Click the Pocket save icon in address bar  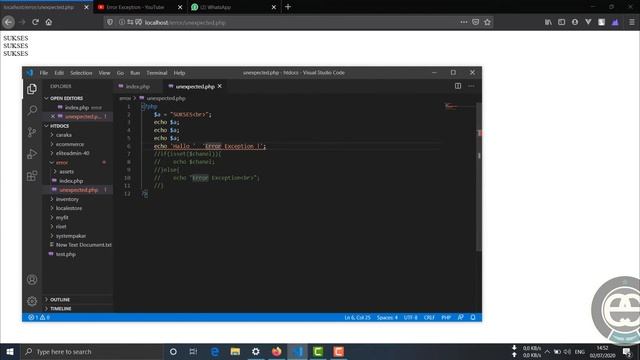pyautogui.click(x=476, y=22)
